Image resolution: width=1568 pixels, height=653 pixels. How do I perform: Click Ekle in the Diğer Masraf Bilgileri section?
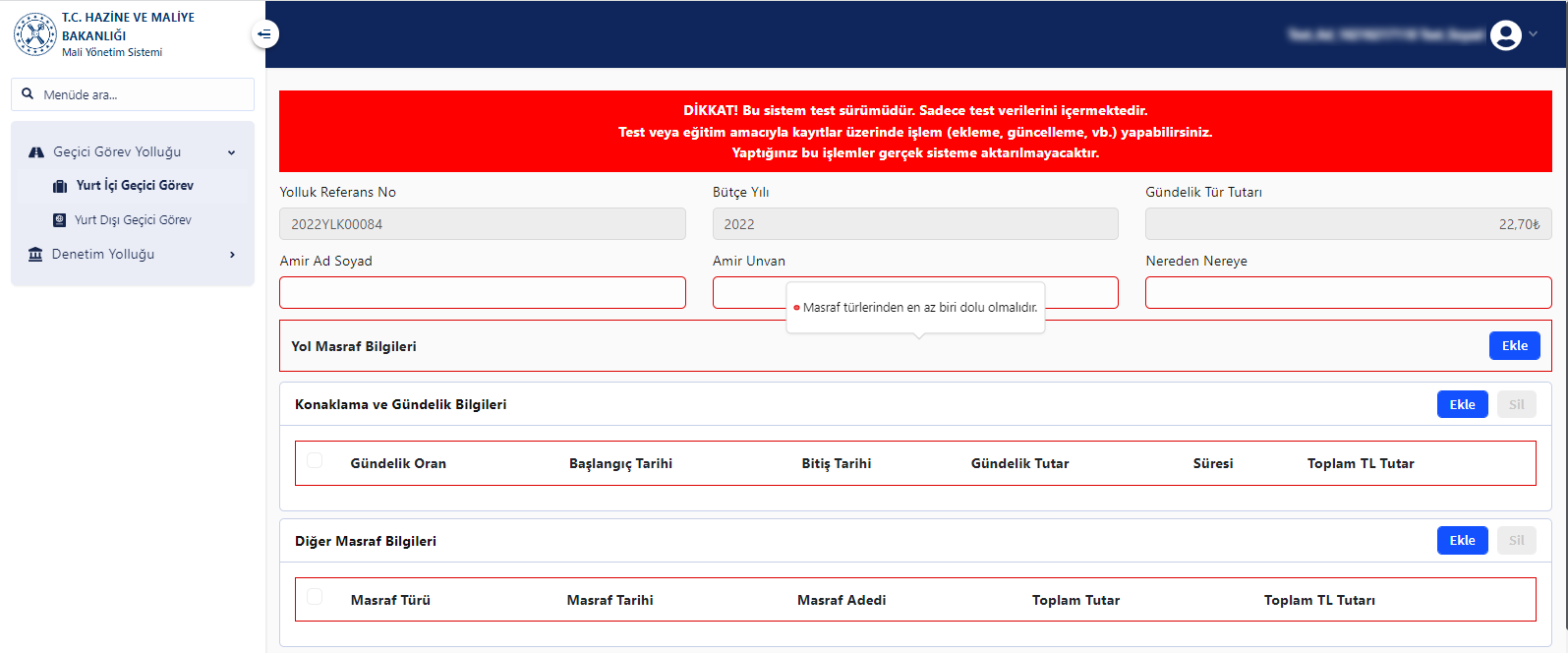tap(1462, 541)
